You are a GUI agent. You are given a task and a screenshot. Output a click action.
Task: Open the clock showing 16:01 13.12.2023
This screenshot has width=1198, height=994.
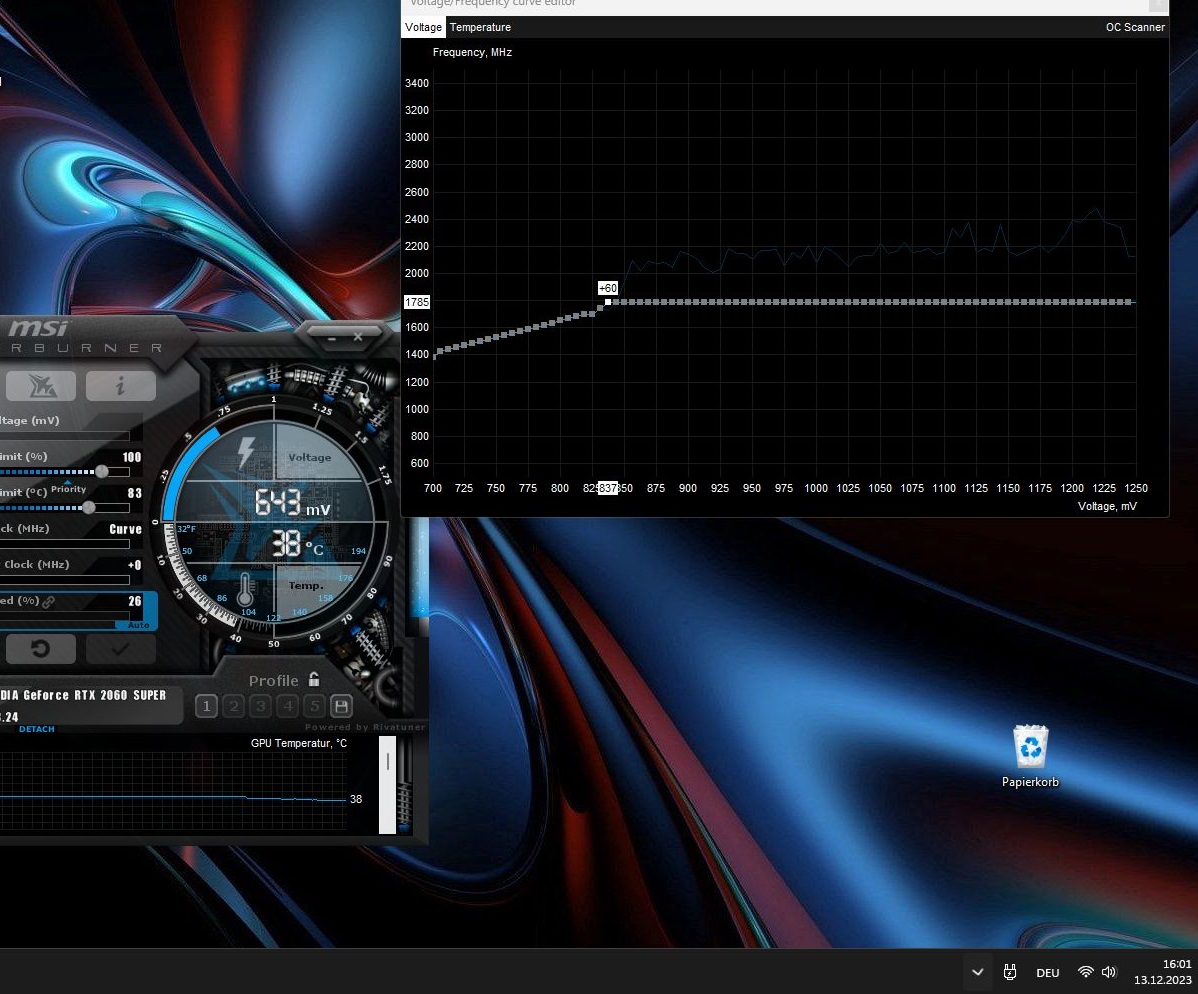click(1162, 972)
